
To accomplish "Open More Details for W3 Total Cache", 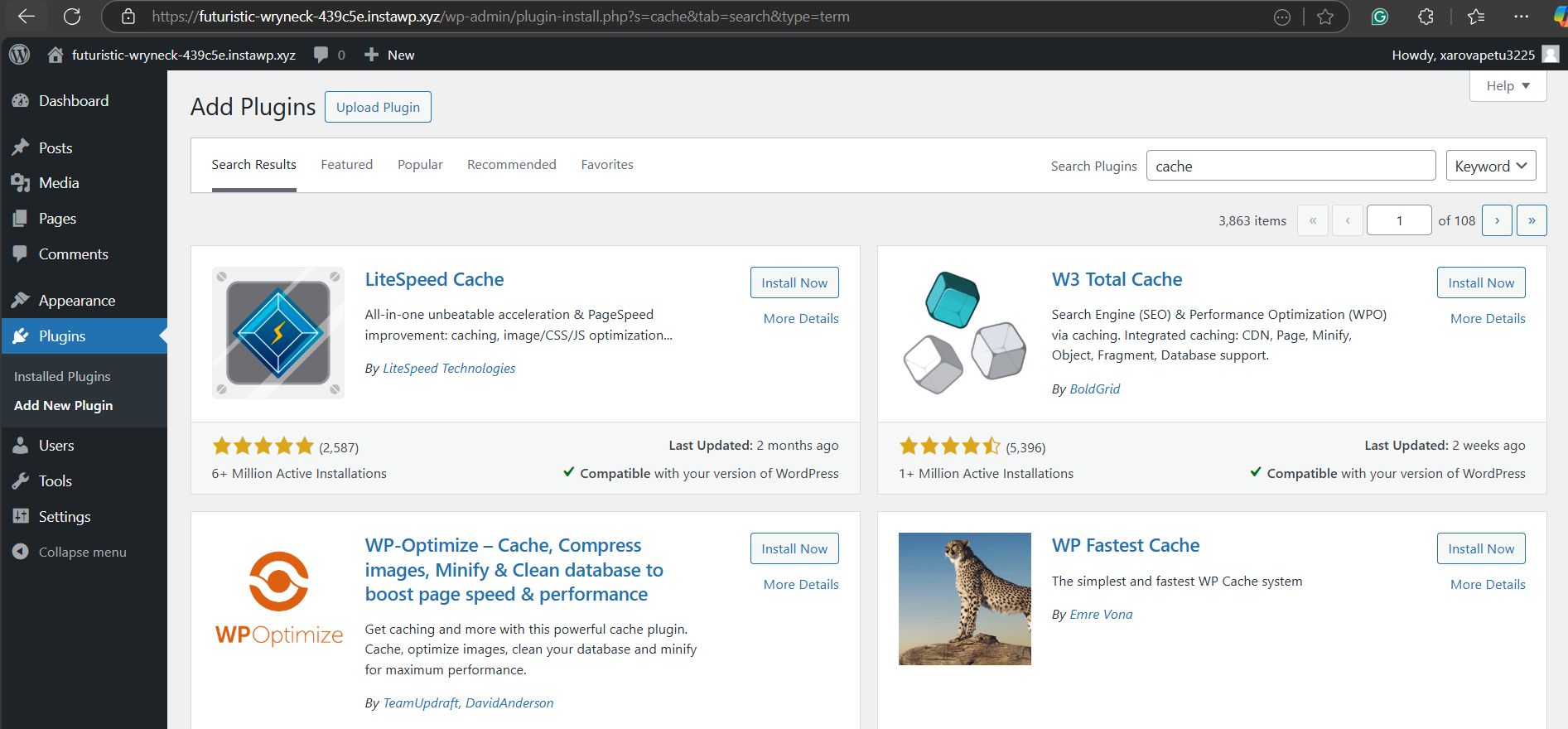I will pos(1488,319).
